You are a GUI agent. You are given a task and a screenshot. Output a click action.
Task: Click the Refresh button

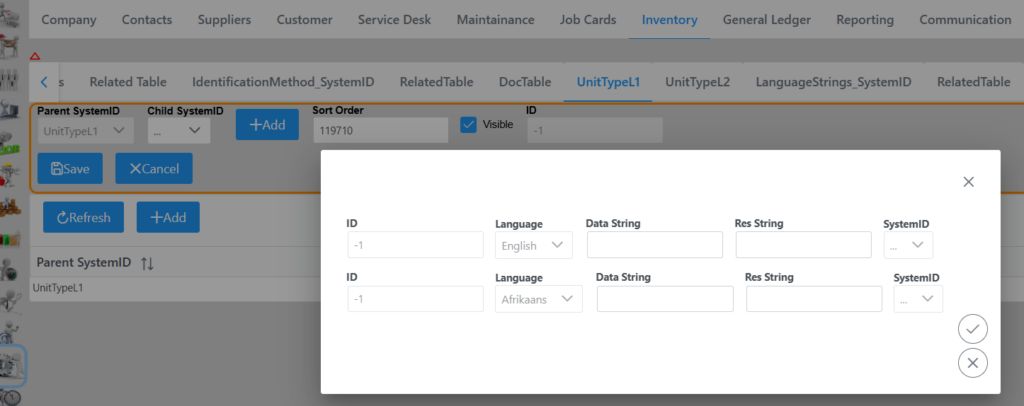point(83,217)
